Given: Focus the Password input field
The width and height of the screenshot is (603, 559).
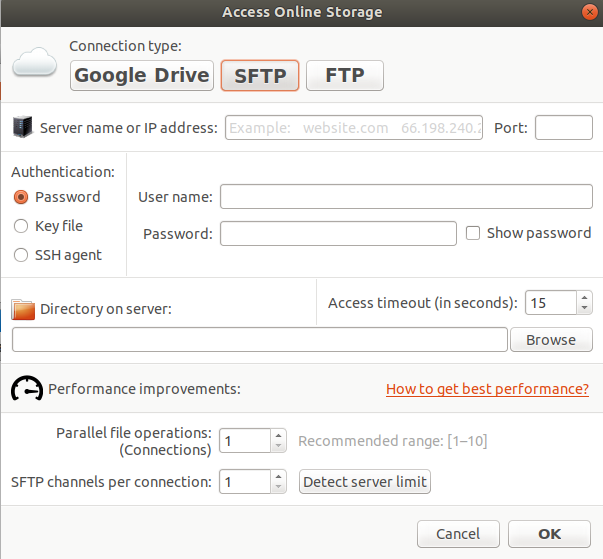Looking at the screenshot, I should pyautogui.click(x=338, y=233).
